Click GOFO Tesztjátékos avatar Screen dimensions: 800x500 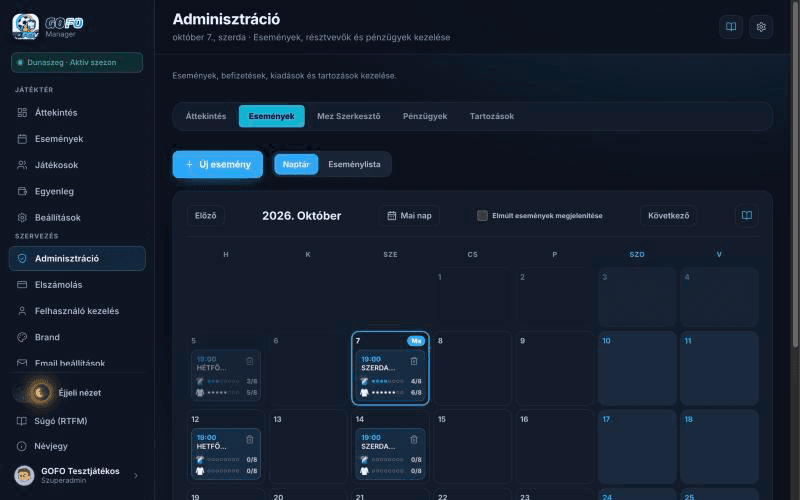(24, 475)
